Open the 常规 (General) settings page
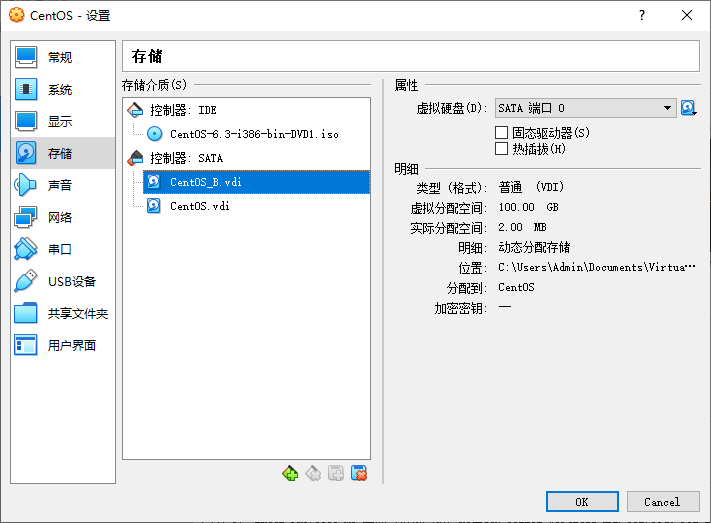711x523 pixels. point(63,58)
